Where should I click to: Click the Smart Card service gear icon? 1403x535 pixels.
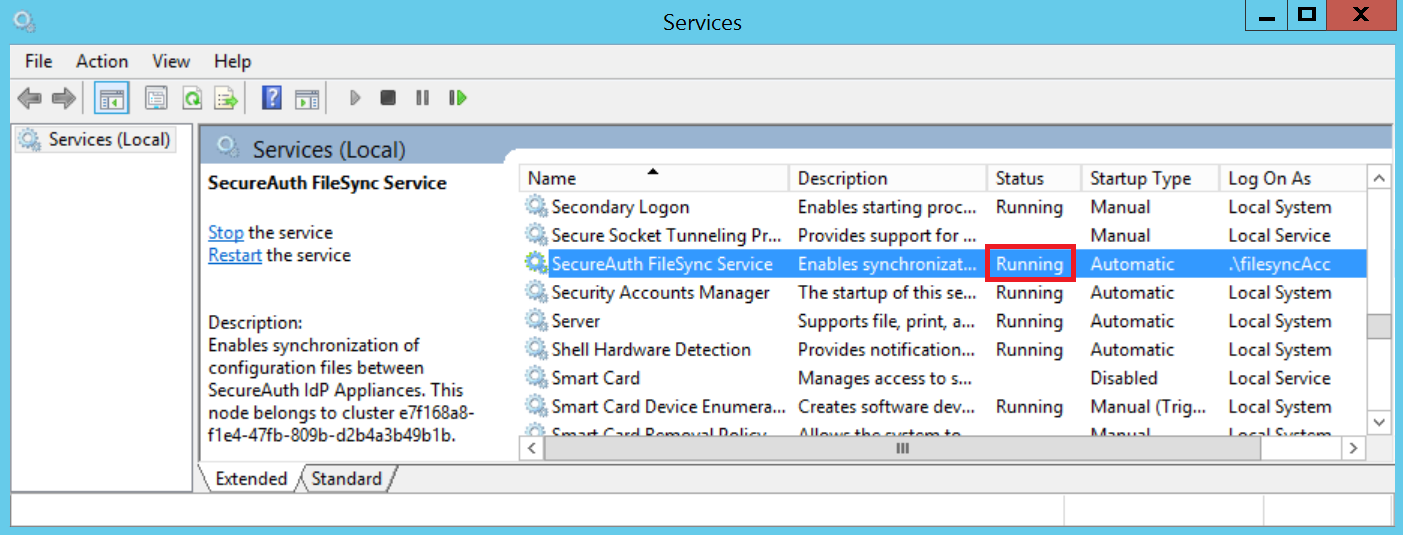537,378
